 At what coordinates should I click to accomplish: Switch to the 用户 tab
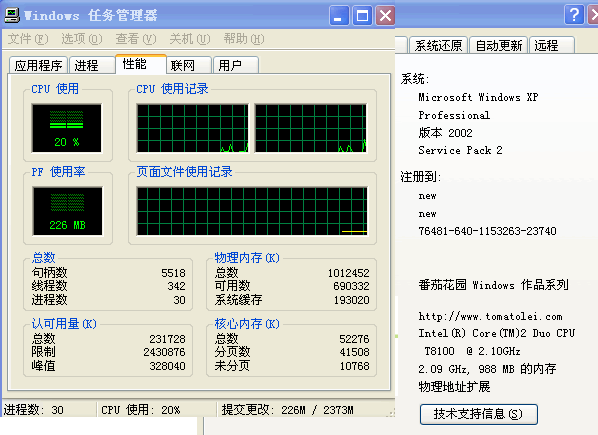[236, 65]
